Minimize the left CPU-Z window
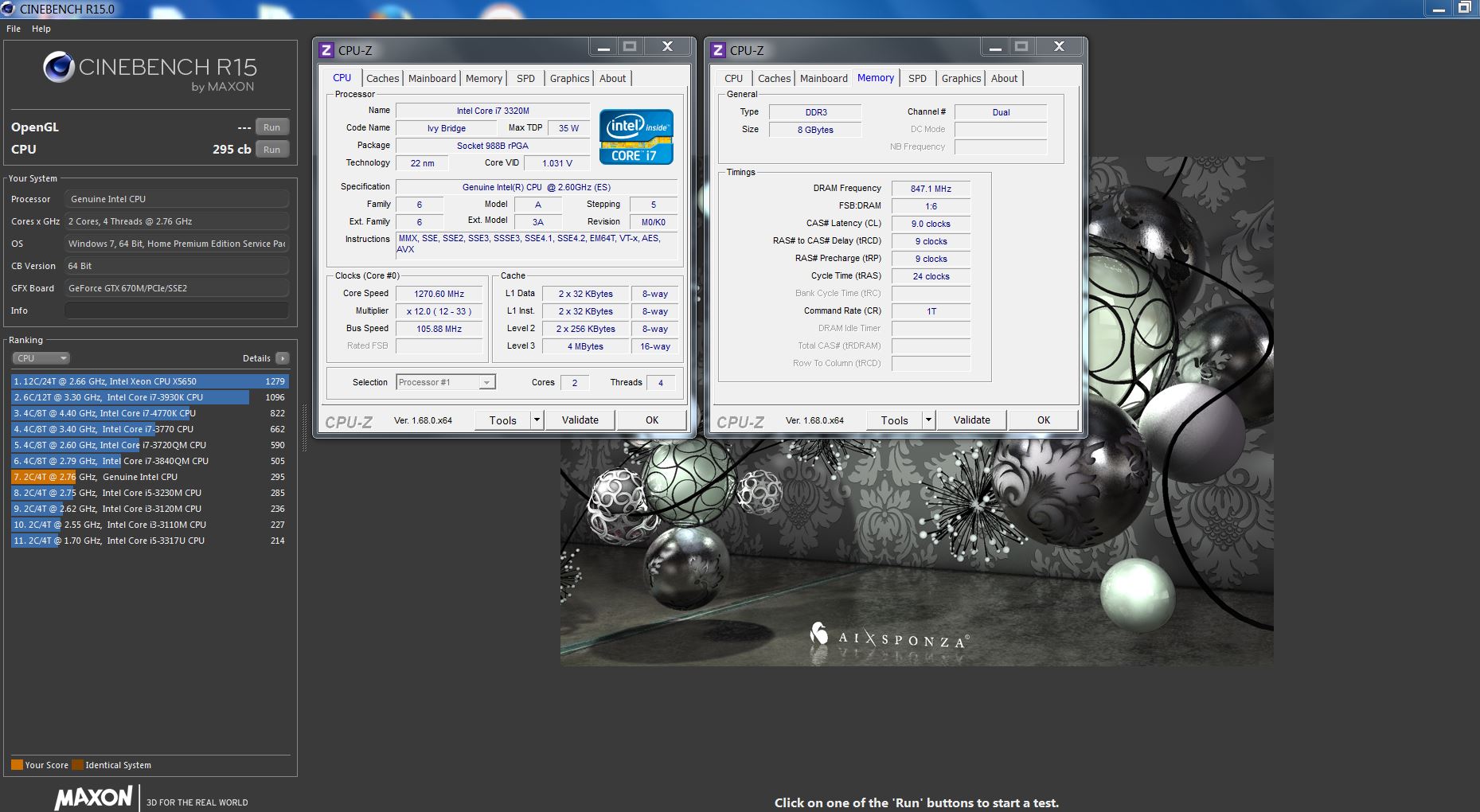1480x812 pixels. click(603, 48)
